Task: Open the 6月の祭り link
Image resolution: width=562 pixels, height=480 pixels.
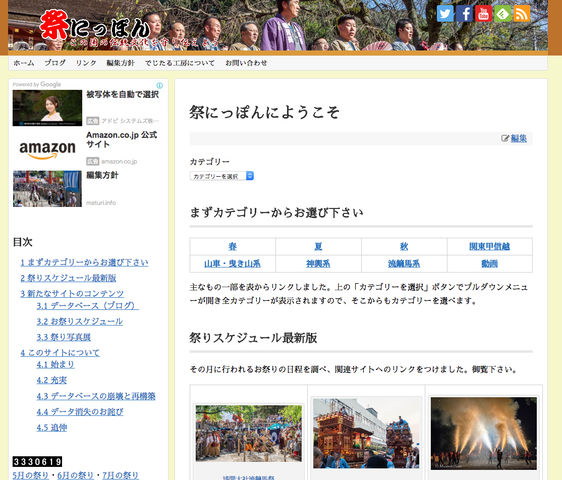Action: coord(76,475)
